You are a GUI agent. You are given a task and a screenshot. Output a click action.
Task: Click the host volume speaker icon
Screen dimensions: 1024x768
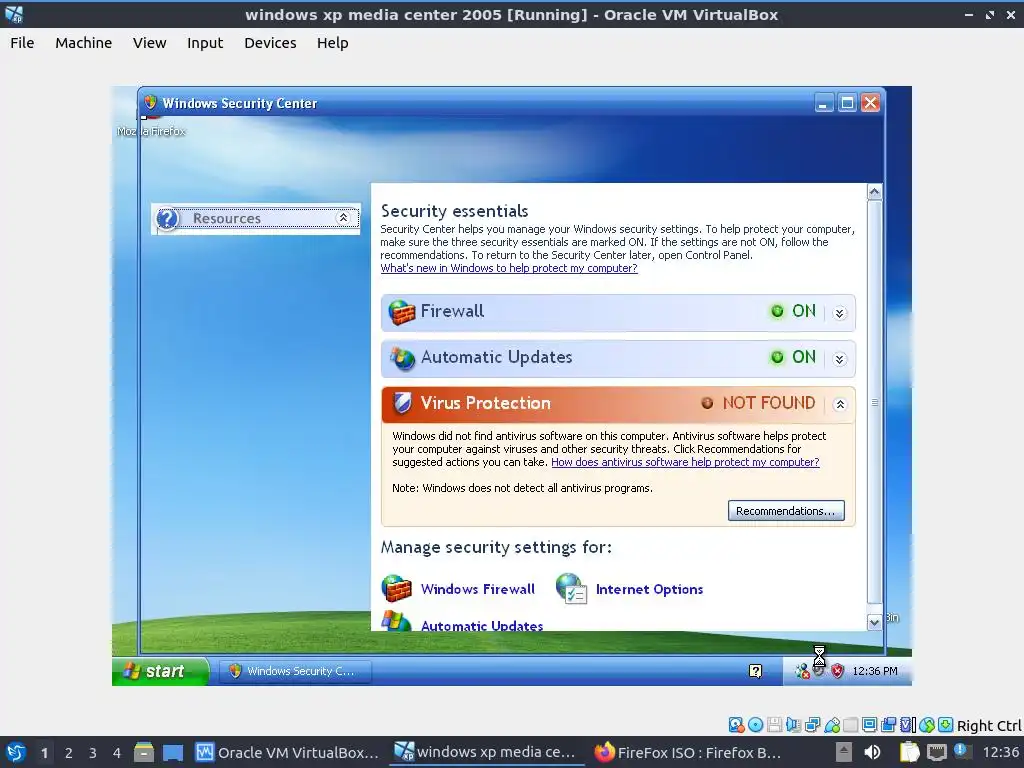872,752
